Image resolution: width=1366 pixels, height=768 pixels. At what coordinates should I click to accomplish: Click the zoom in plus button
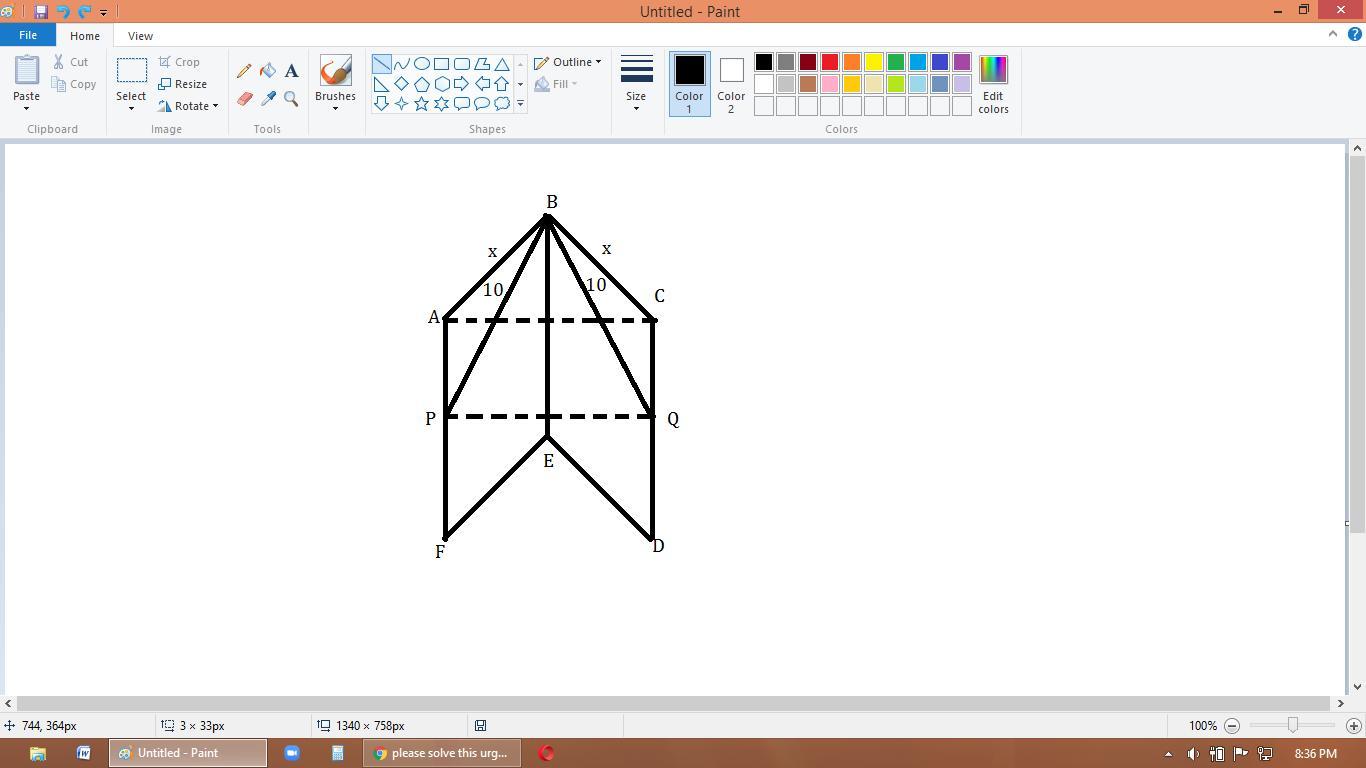click(x=1354, y=726)
